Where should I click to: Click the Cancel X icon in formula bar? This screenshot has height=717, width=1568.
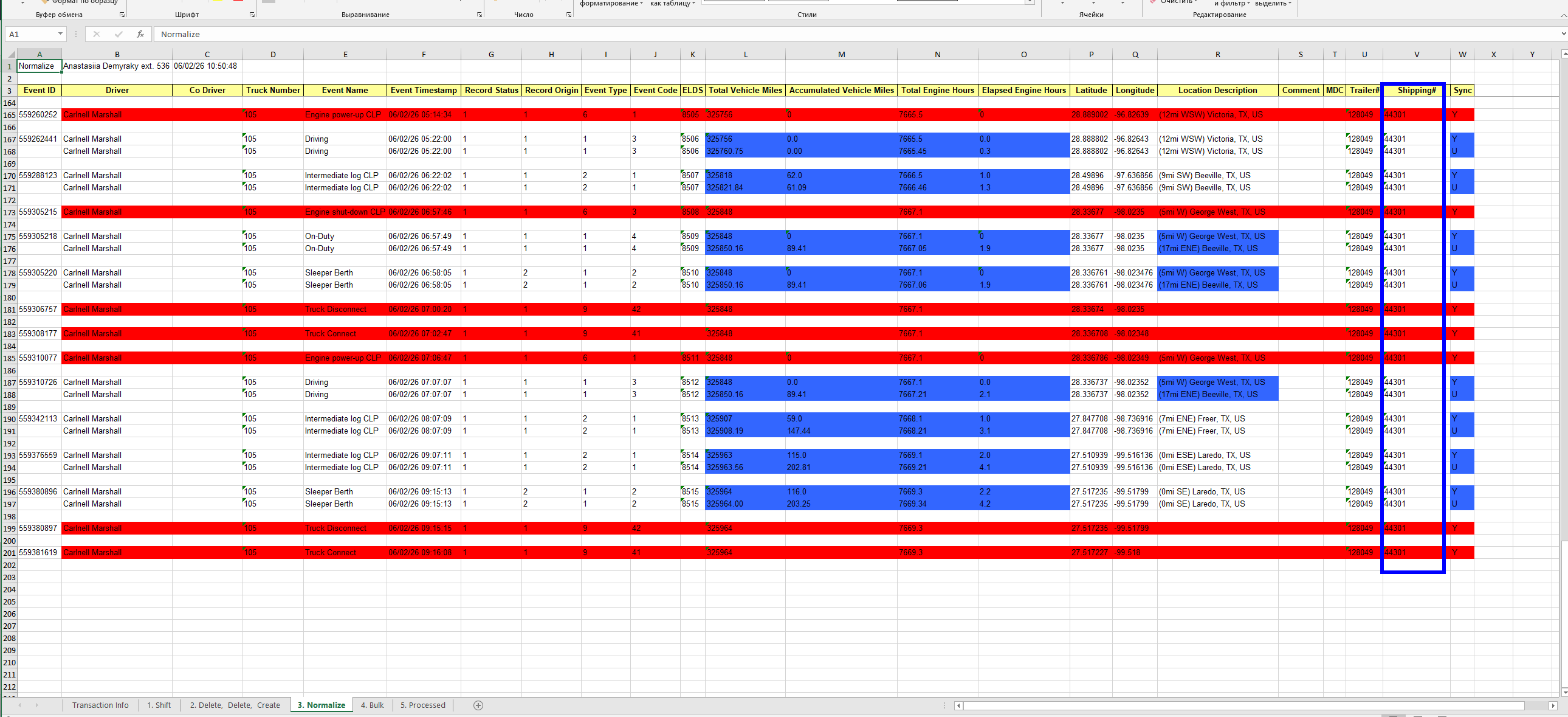tap(96, 34)
